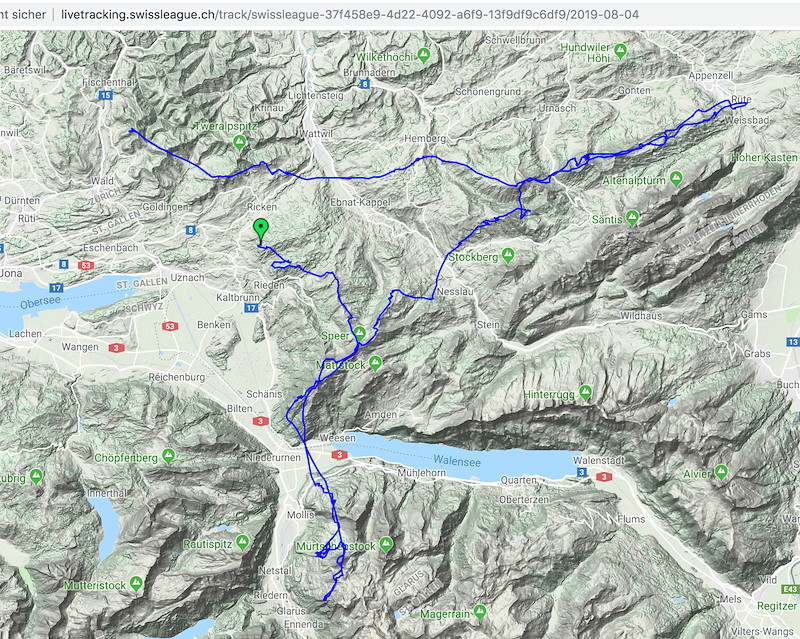Select the Speer summit icon
This screenshot has height=639, width=800.
(358, 334)
